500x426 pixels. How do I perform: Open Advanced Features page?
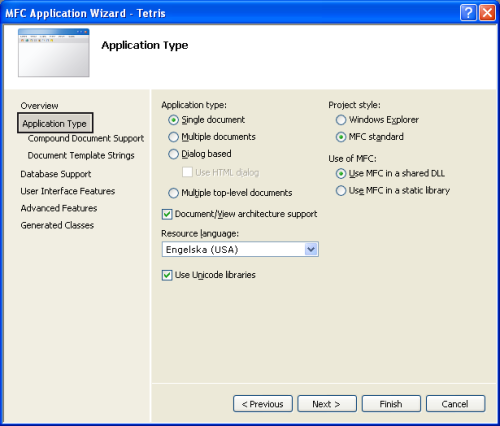point(59,208)
